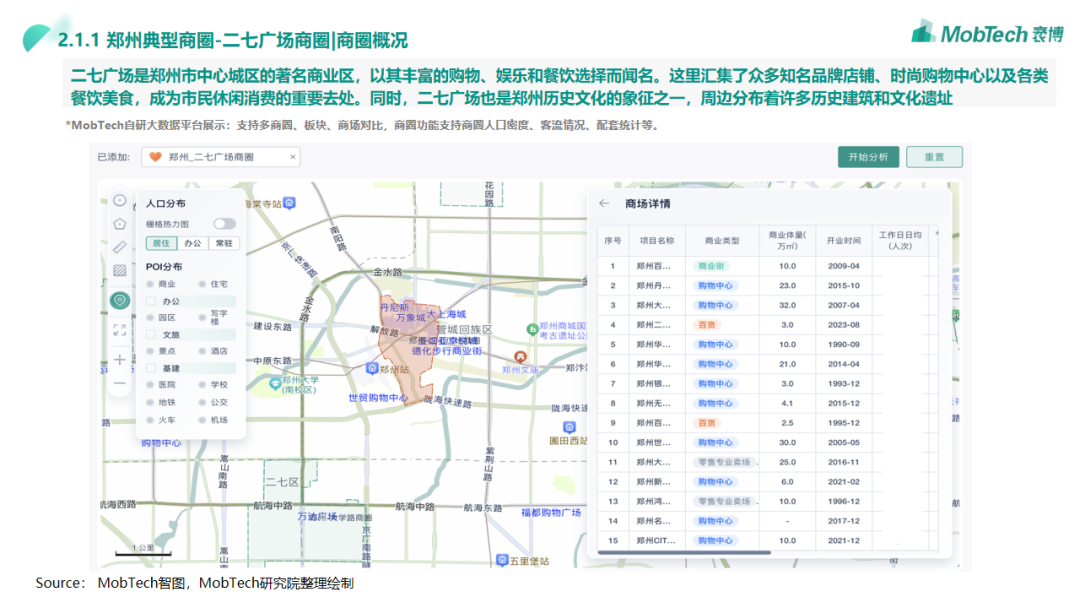Check the 文旅 POI category checkbox
Screen dimensions: 1080x608
(152, 335)
